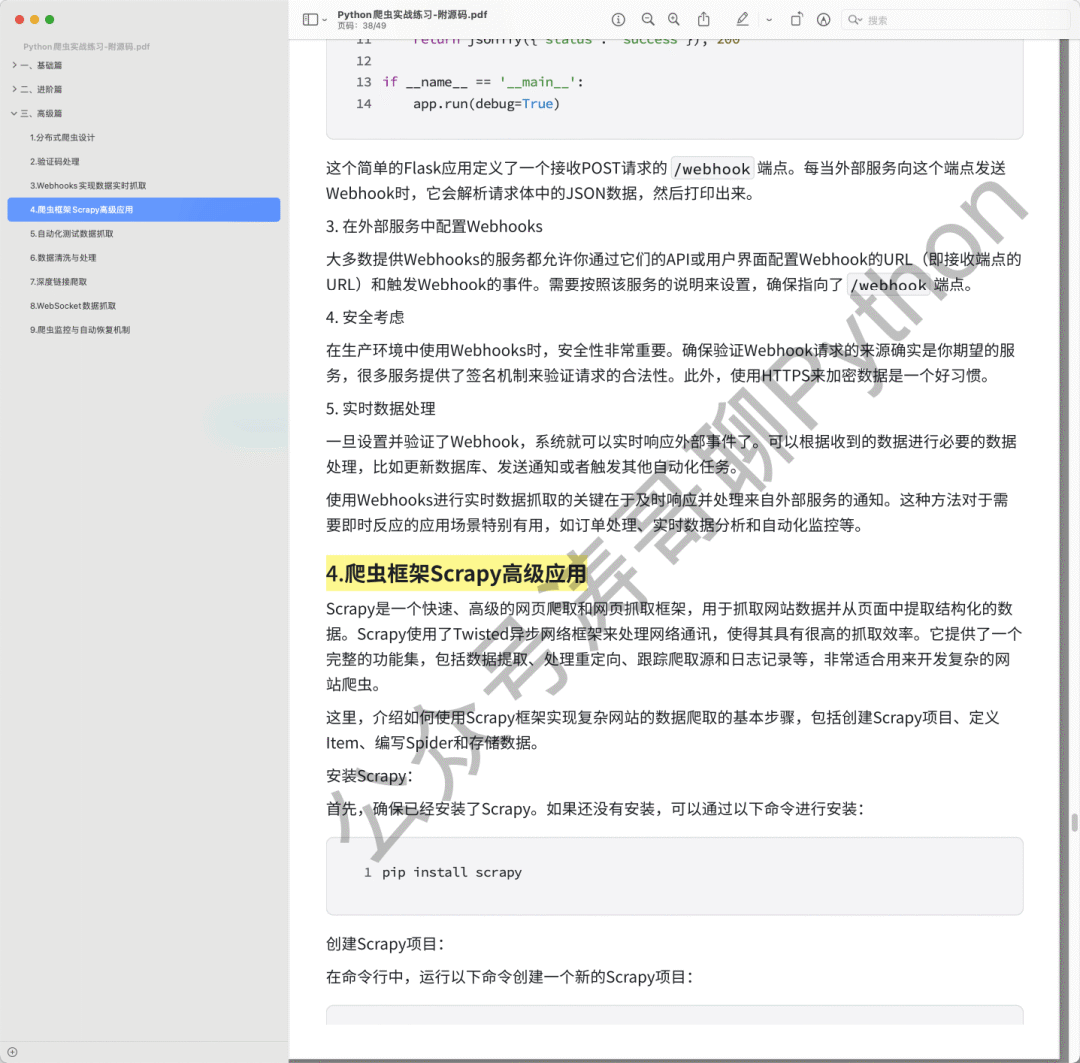Open the sidebar view options chevron
The height and width of the screenshot is (1063, 1080).
(324, 20)
